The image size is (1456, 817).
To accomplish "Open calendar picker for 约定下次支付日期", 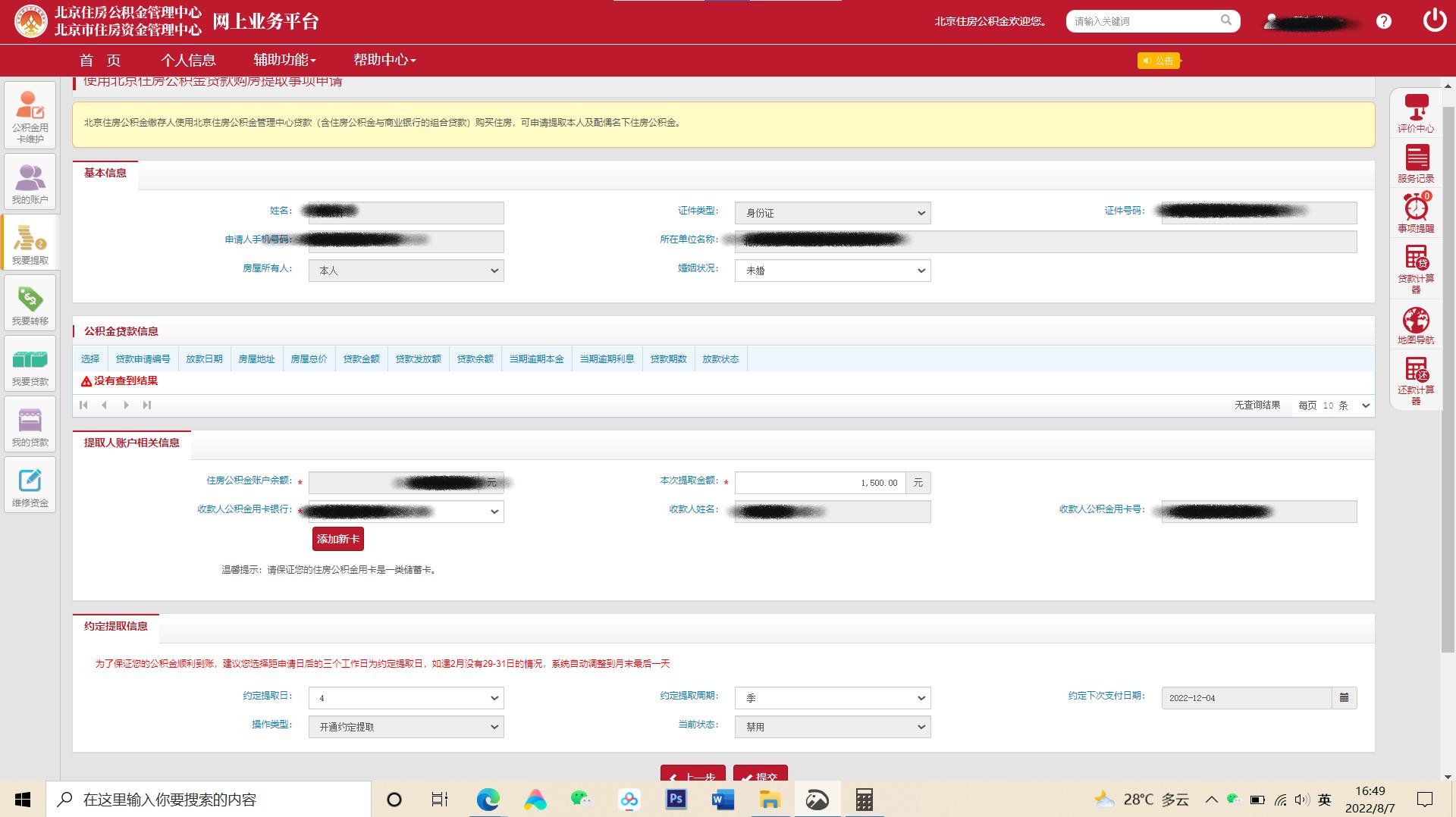I will pyautogui.click(x=1344, y=698).
